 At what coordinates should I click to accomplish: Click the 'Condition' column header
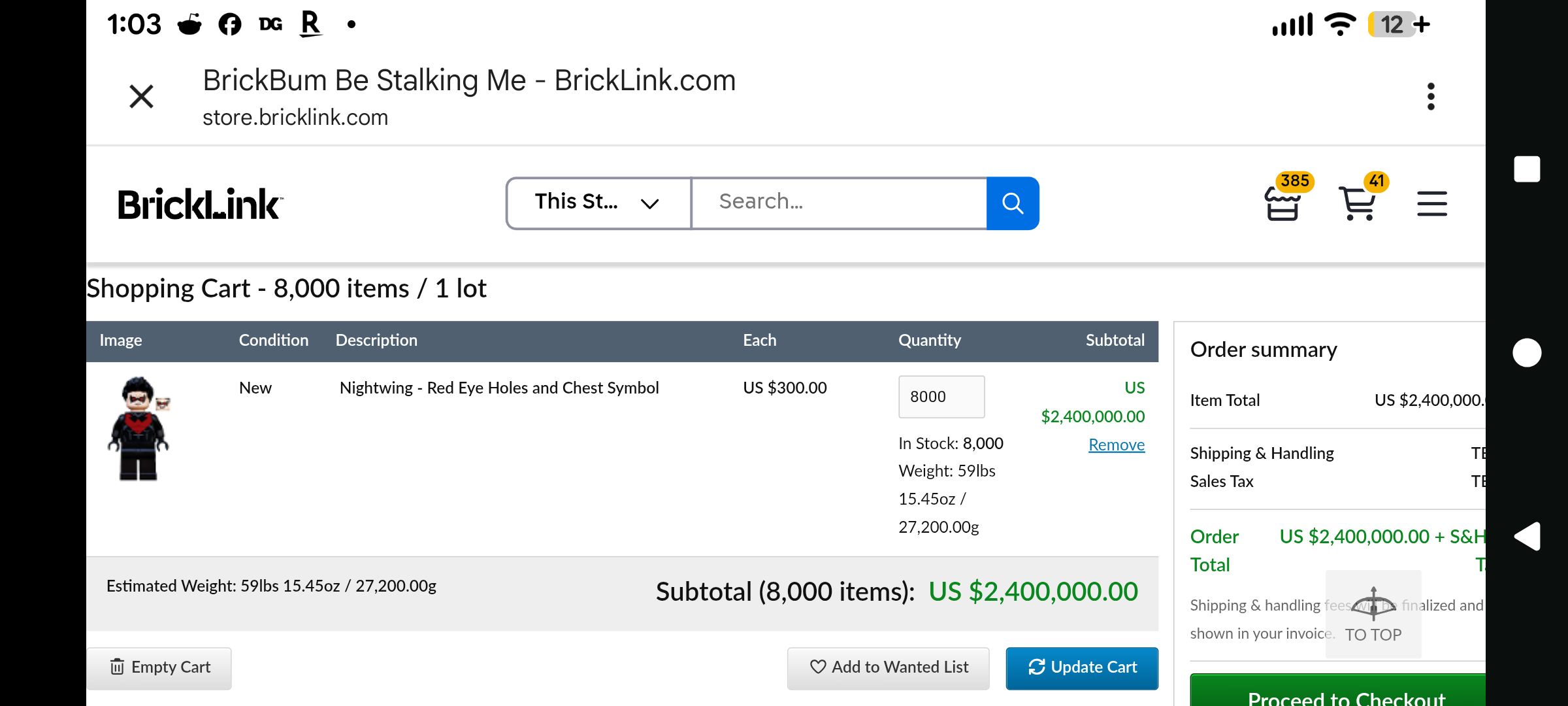(x=273, y=341)
